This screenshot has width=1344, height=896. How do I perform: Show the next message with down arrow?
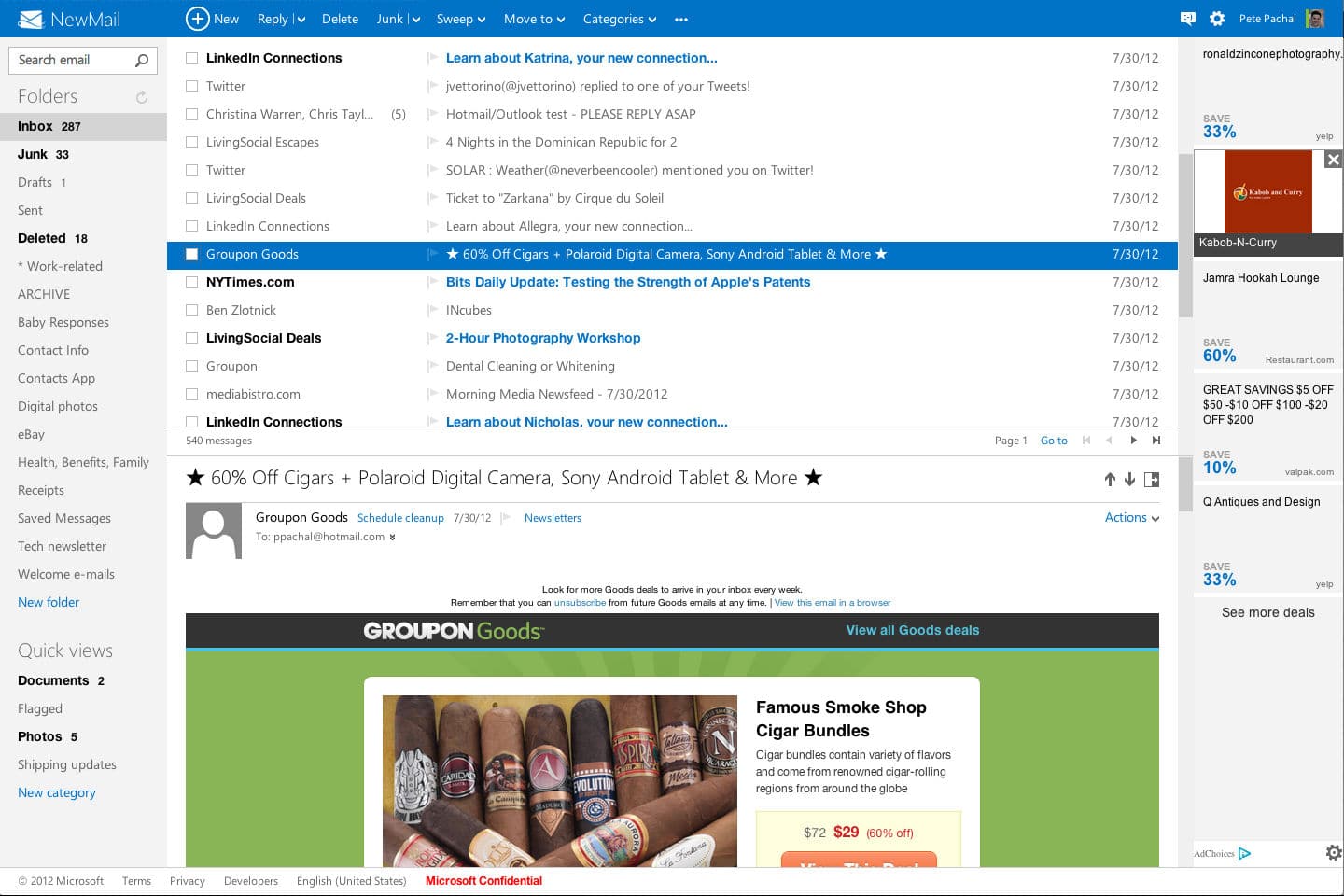[1129, 479]
